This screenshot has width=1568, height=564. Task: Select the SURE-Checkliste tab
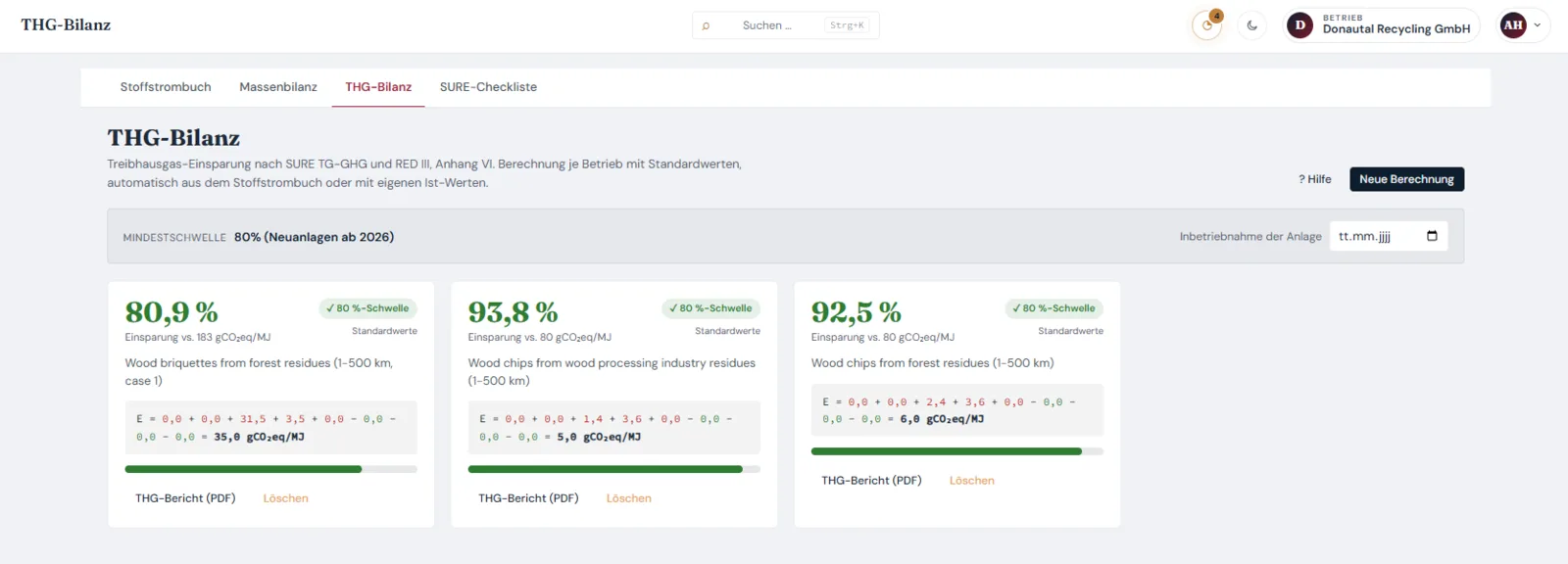coord(488,87)
